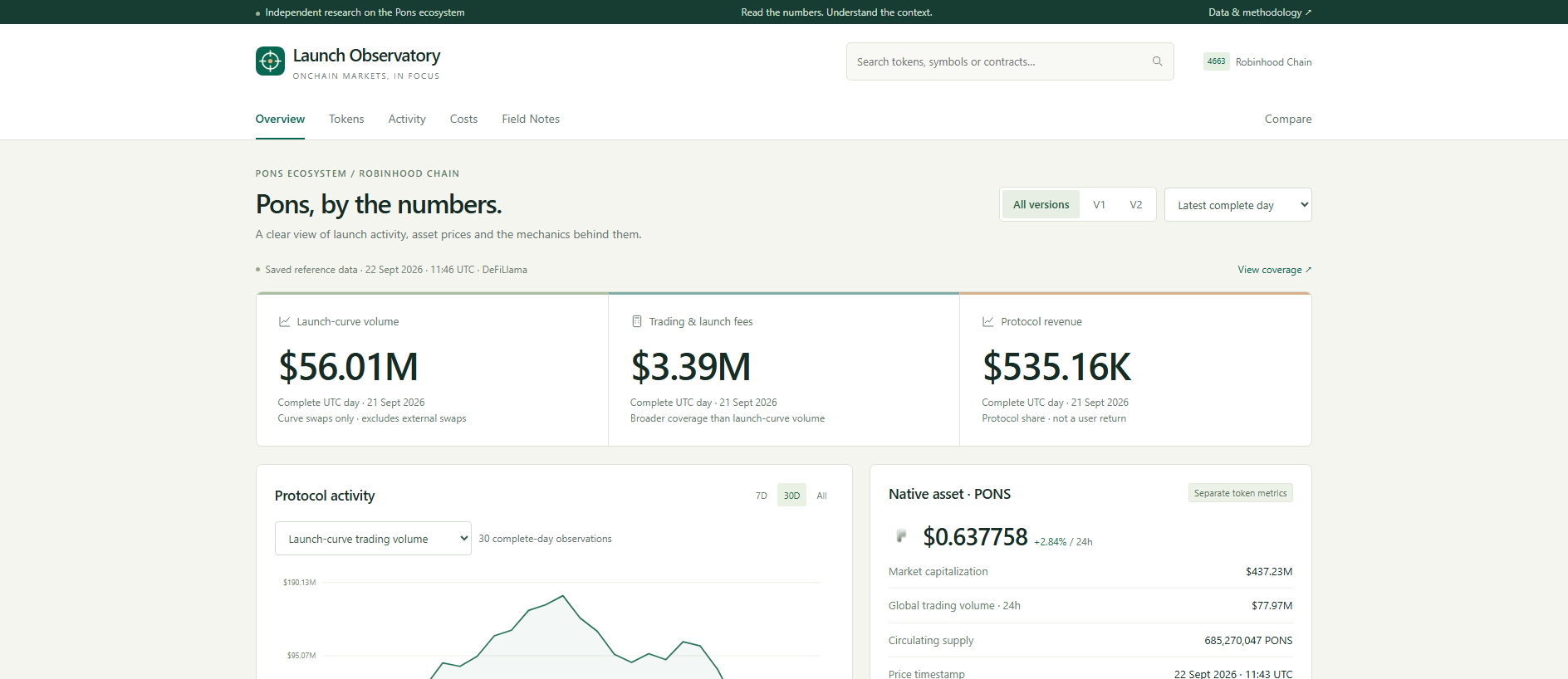This screenshot has width=1568, height=679.
Task: Open Data & methodology link
Action: (x=1260, y=12)
